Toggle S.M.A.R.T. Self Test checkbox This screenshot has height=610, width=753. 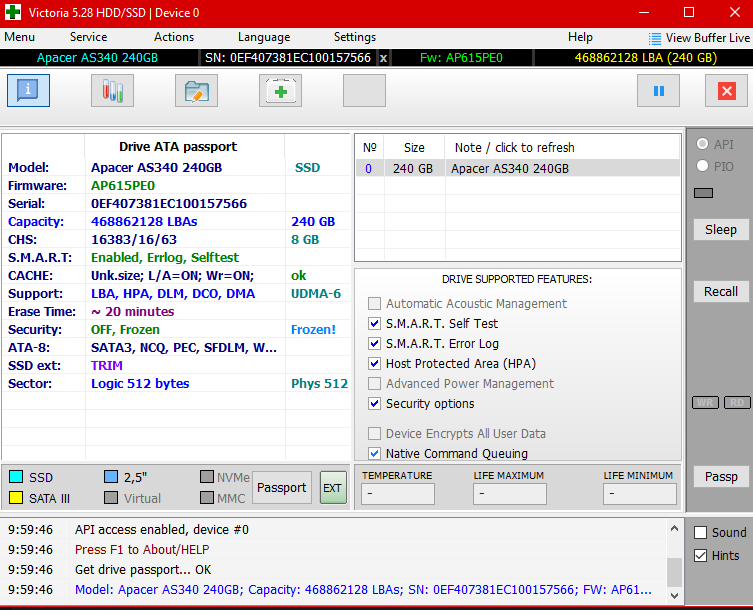(x=374, y=324)
